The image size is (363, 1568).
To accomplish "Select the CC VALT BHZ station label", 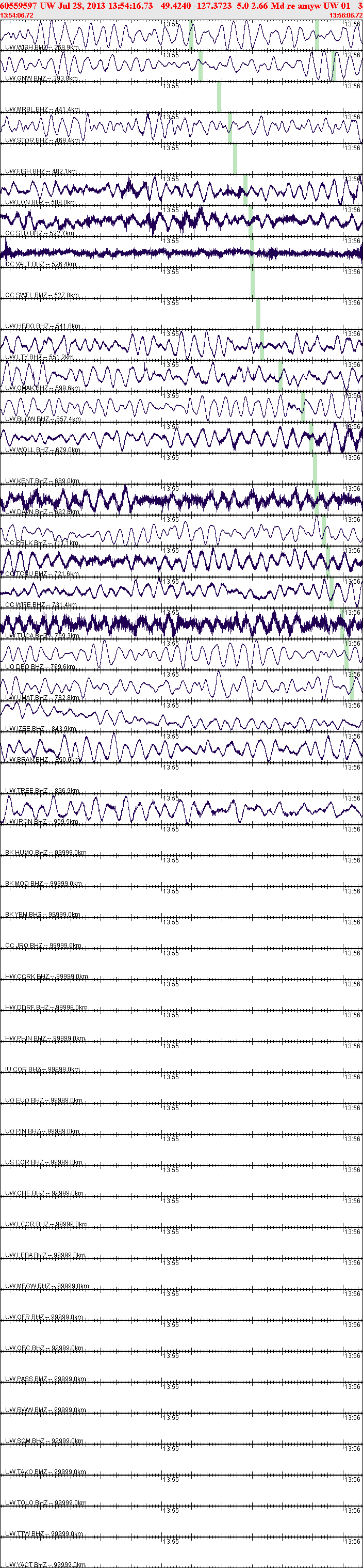I will click(41, 265).
